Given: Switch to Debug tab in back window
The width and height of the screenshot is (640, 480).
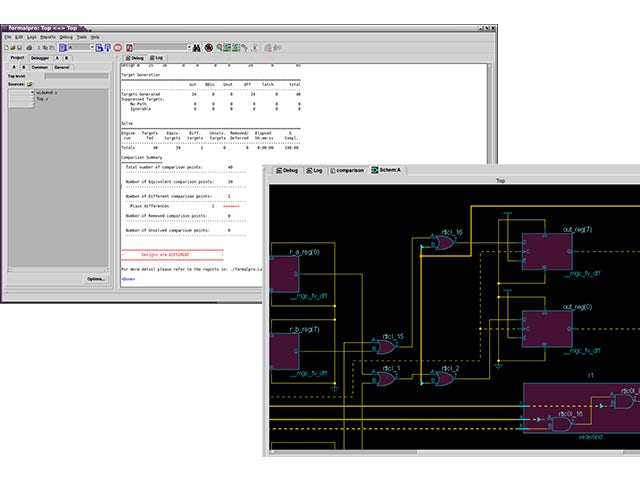Looking at the screenshot, I should pos(135,58).
